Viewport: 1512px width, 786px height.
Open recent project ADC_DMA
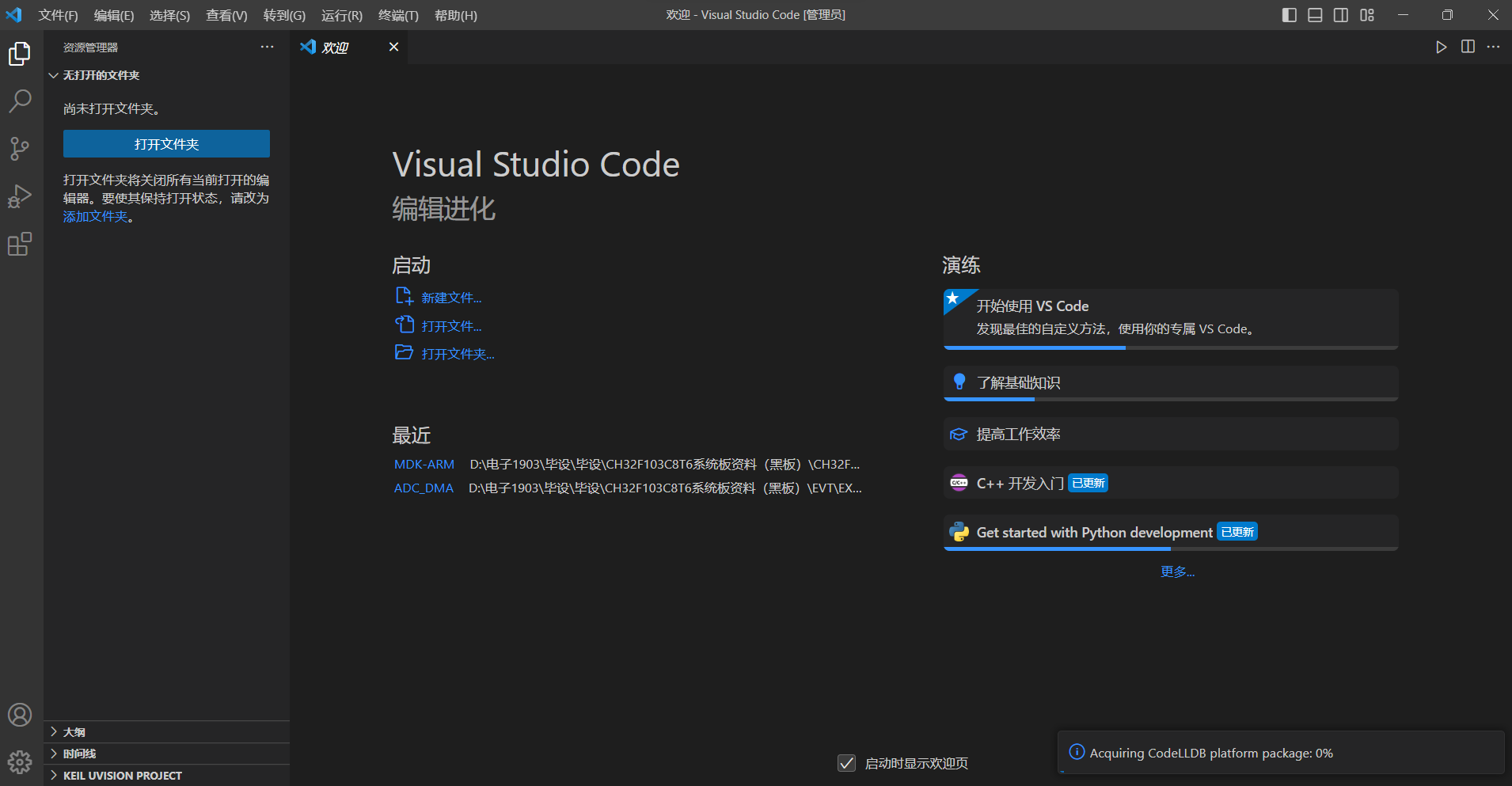424,488
